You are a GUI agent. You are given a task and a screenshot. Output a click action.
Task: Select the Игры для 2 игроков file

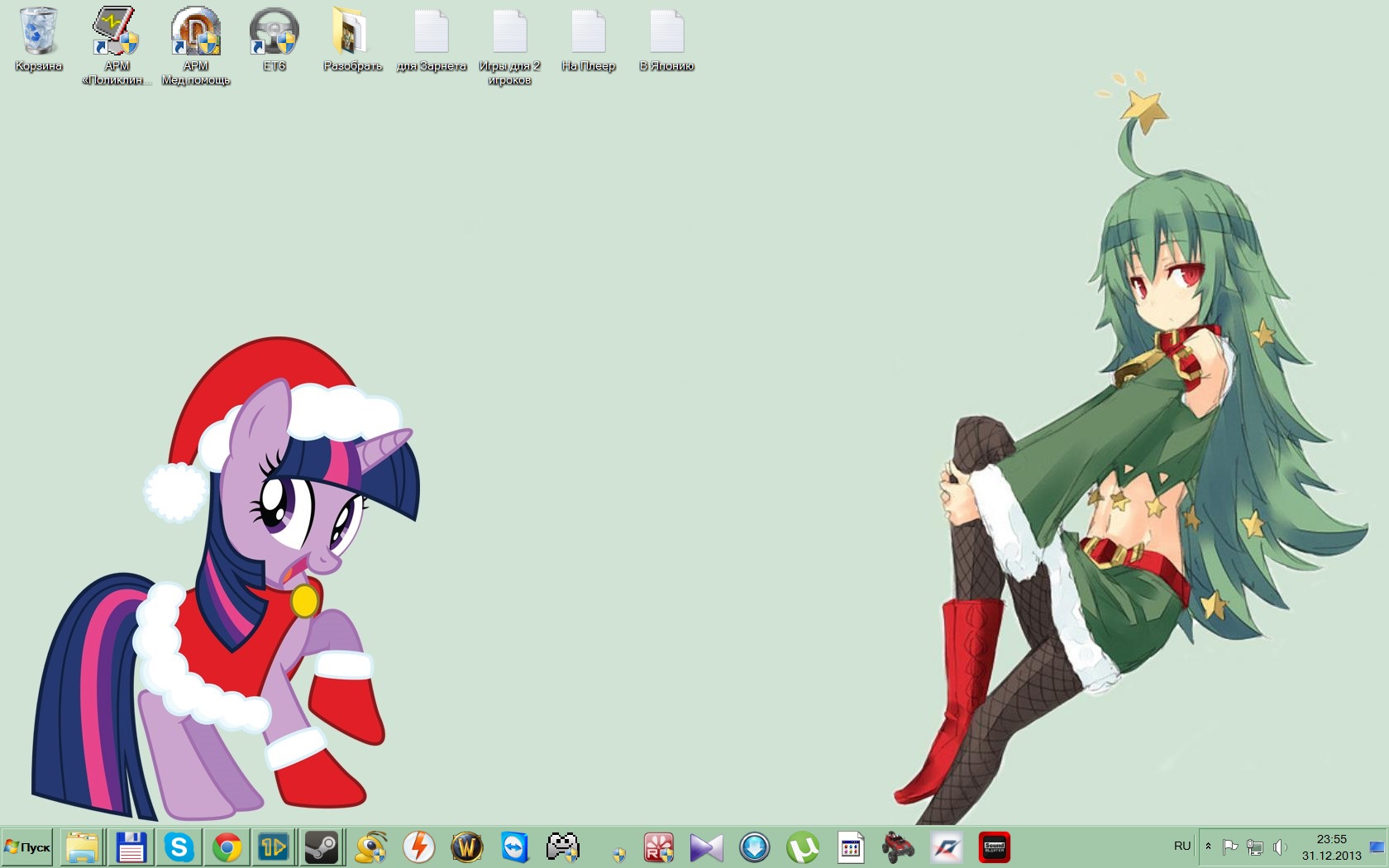(x=509, y=46)
